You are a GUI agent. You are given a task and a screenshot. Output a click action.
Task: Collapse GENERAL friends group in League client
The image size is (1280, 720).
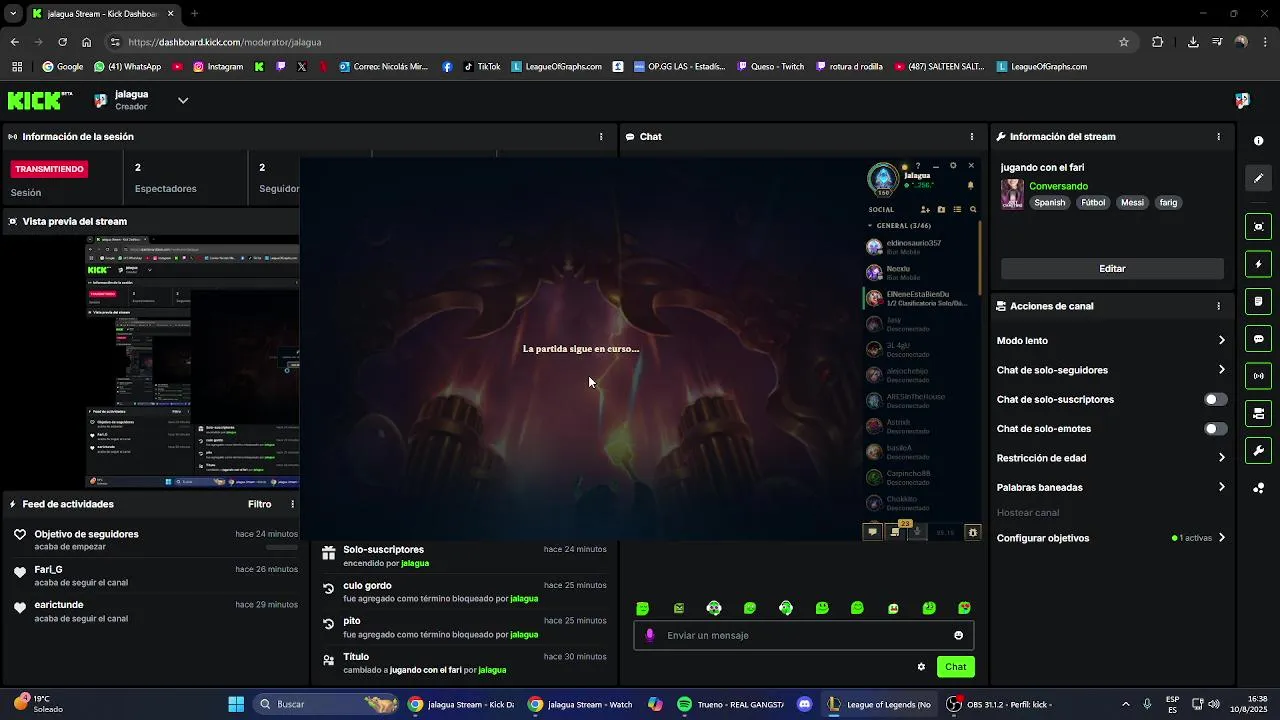click(x=899, y=226)
